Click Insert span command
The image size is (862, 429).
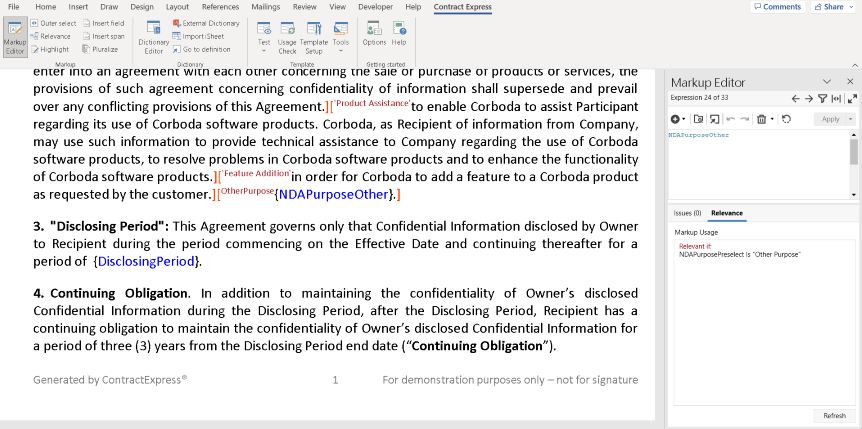click(104, 36)
